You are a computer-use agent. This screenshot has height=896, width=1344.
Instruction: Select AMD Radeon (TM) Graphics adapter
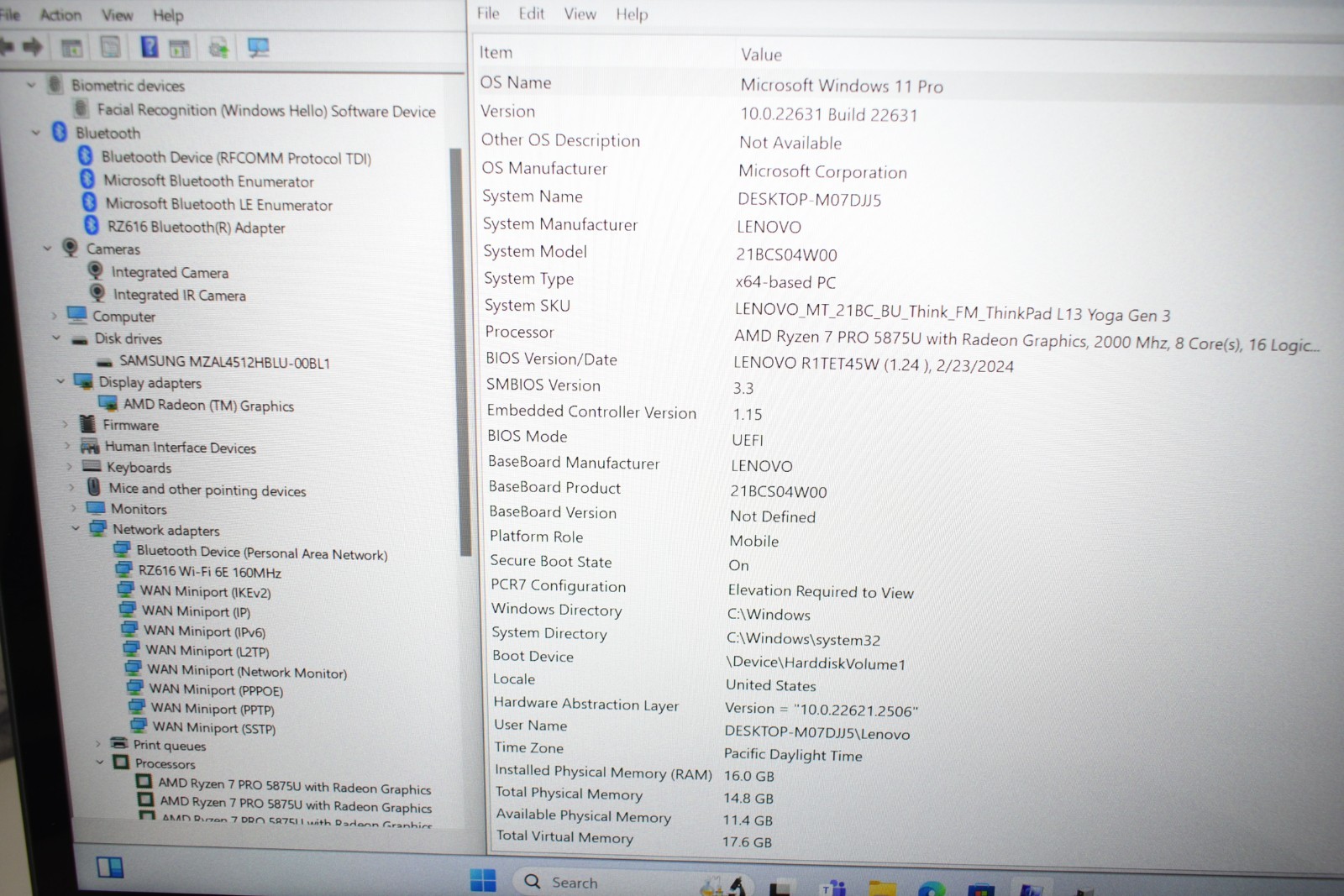208,405
